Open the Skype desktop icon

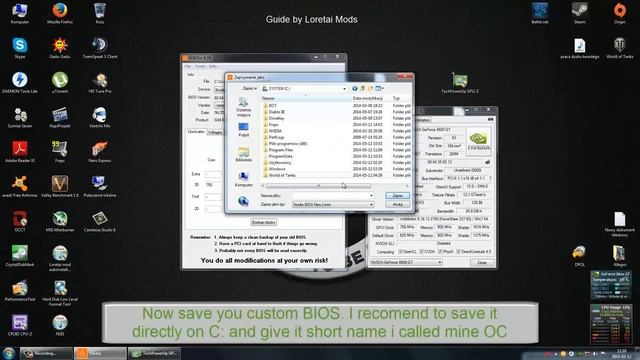tap(20, 48)
